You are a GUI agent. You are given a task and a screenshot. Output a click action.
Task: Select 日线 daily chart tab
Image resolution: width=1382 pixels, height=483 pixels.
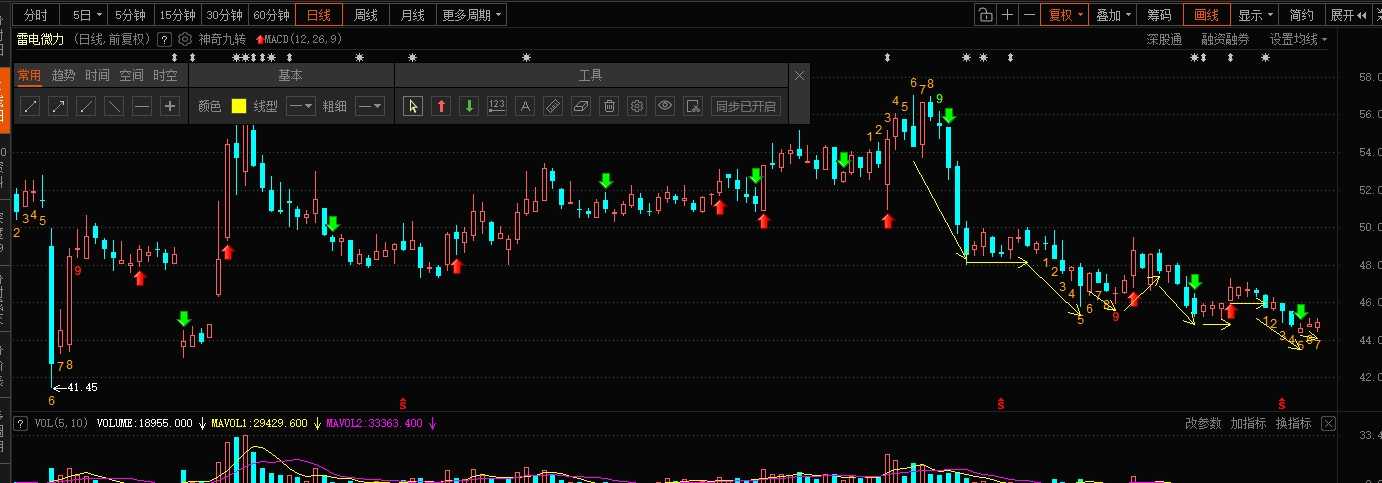[x=319, y=15]
